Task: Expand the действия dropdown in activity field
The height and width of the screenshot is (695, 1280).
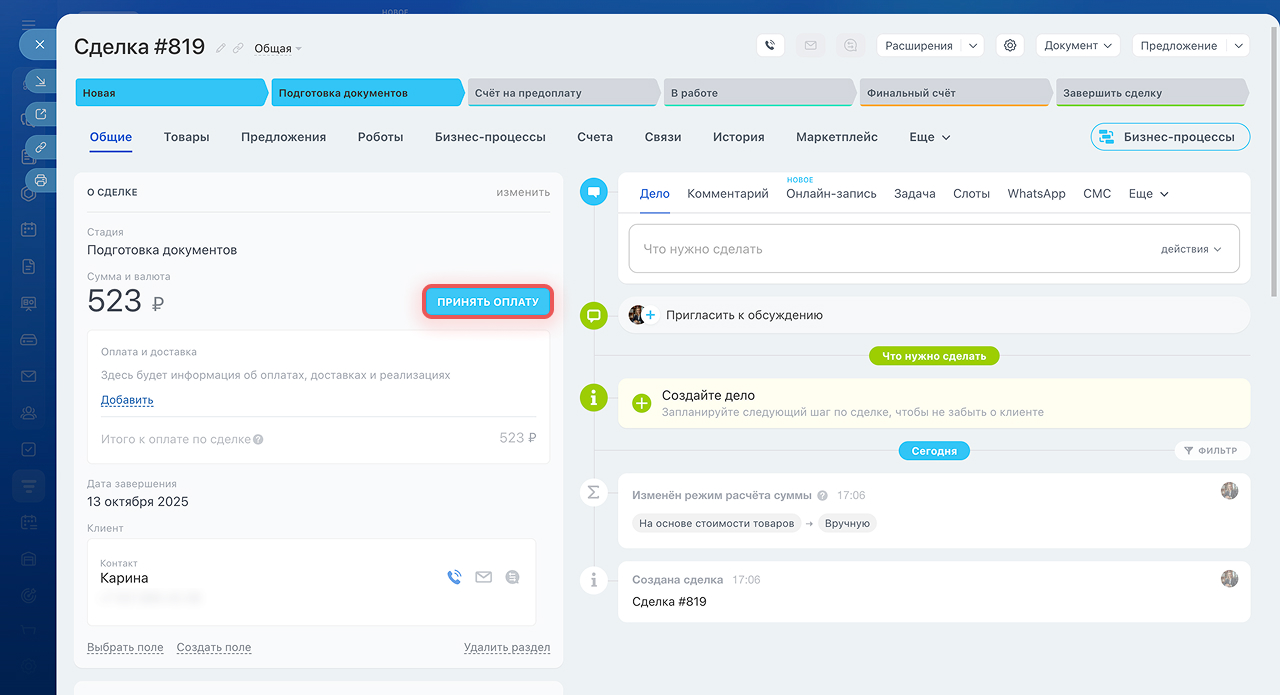Action: pyautogui.click(x=1191, y=249)
